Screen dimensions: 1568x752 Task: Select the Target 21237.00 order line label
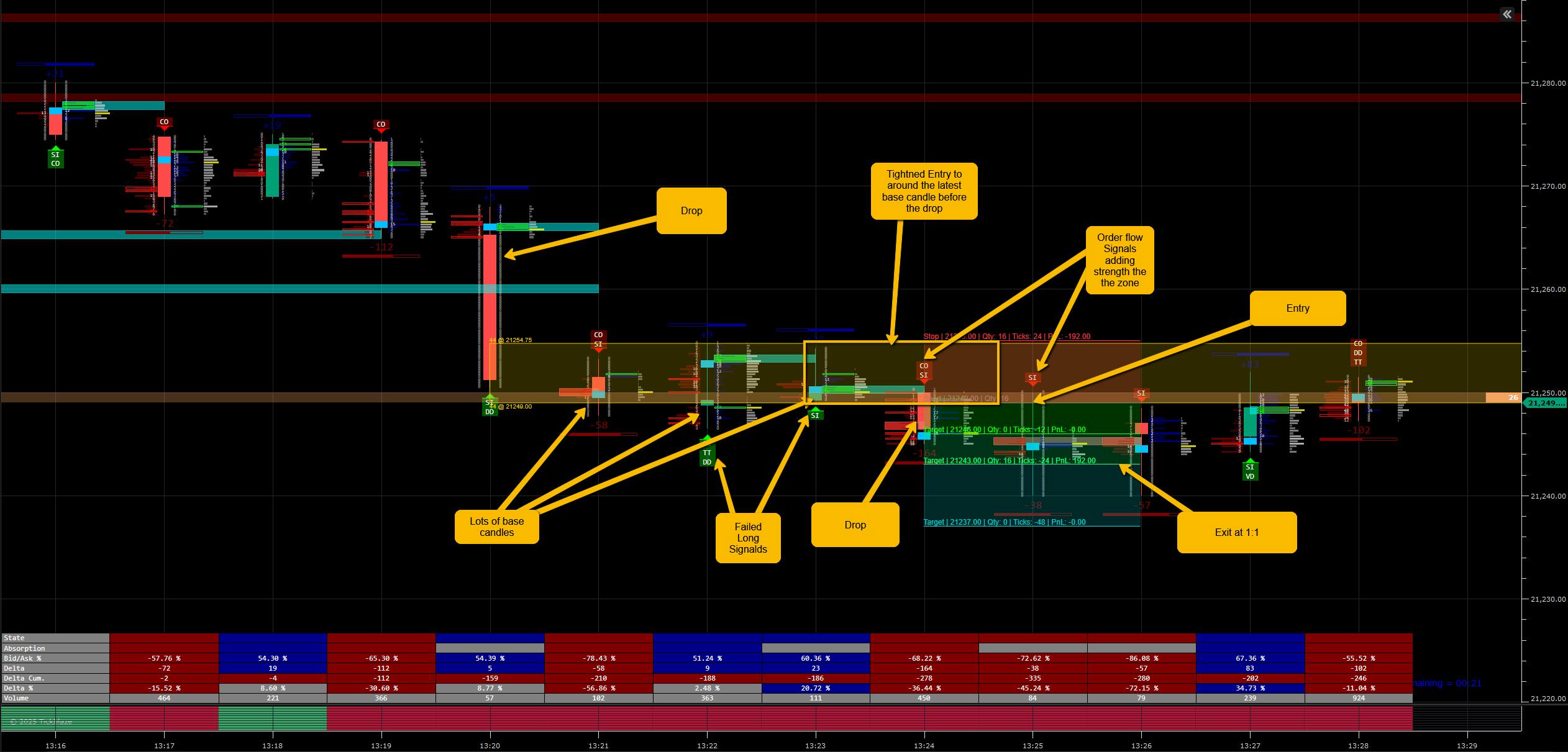tap(1005, 522)
